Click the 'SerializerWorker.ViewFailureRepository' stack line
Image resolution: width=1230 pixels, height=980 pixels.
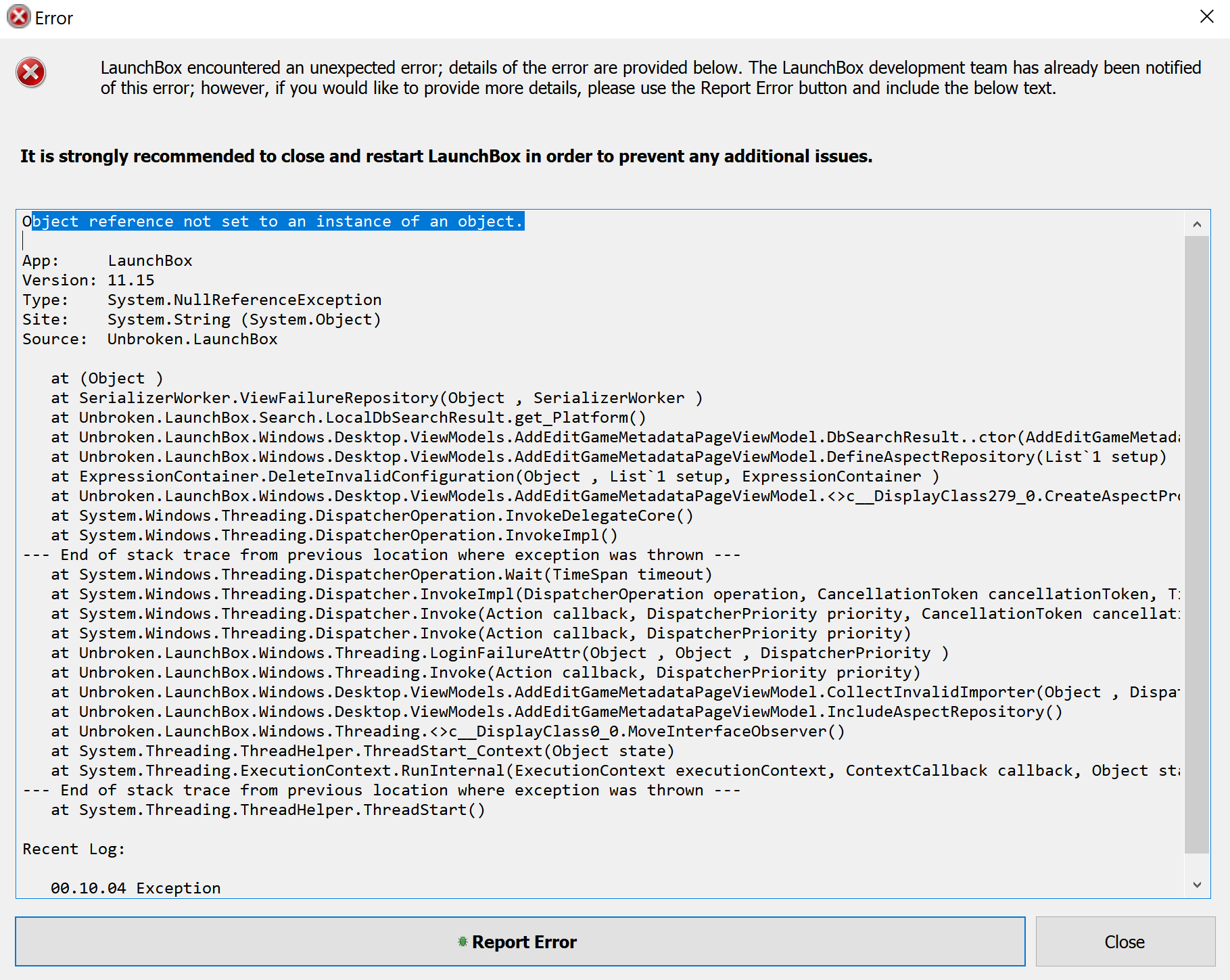click(377, 398)
